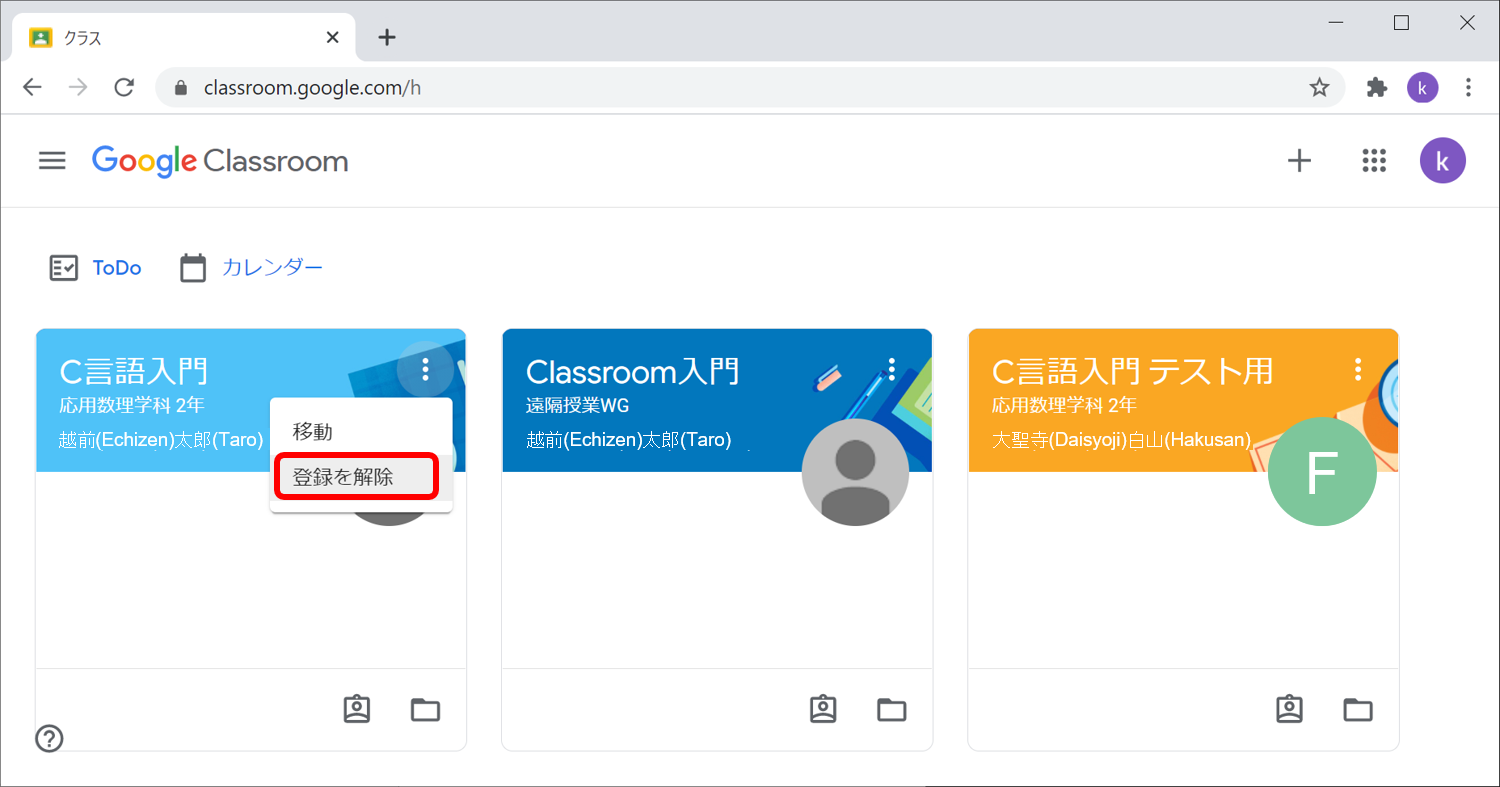Select the クラス browser tab
Image resolution: width=1500 pixels, height=787 pixels.
click(x=184, y=38)
